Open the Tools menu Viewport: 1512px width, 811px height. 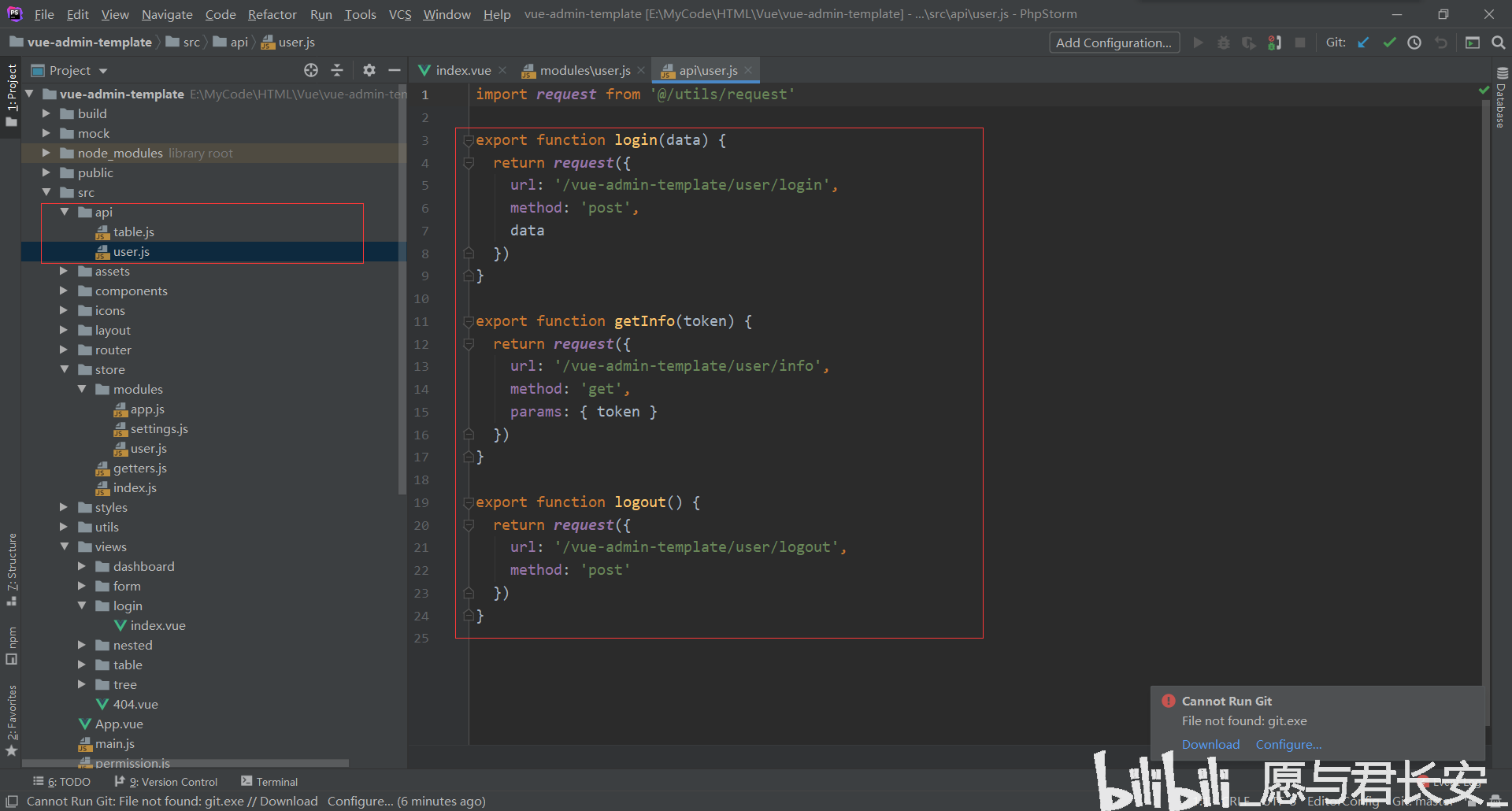[360, 14]
